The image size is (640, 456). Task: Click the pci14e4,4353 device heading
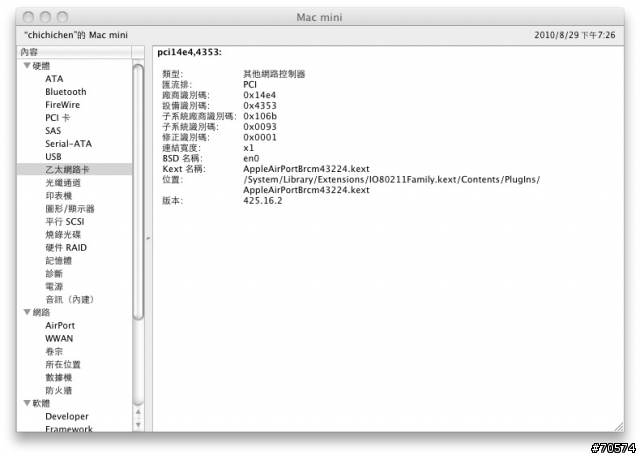[189, 52]
